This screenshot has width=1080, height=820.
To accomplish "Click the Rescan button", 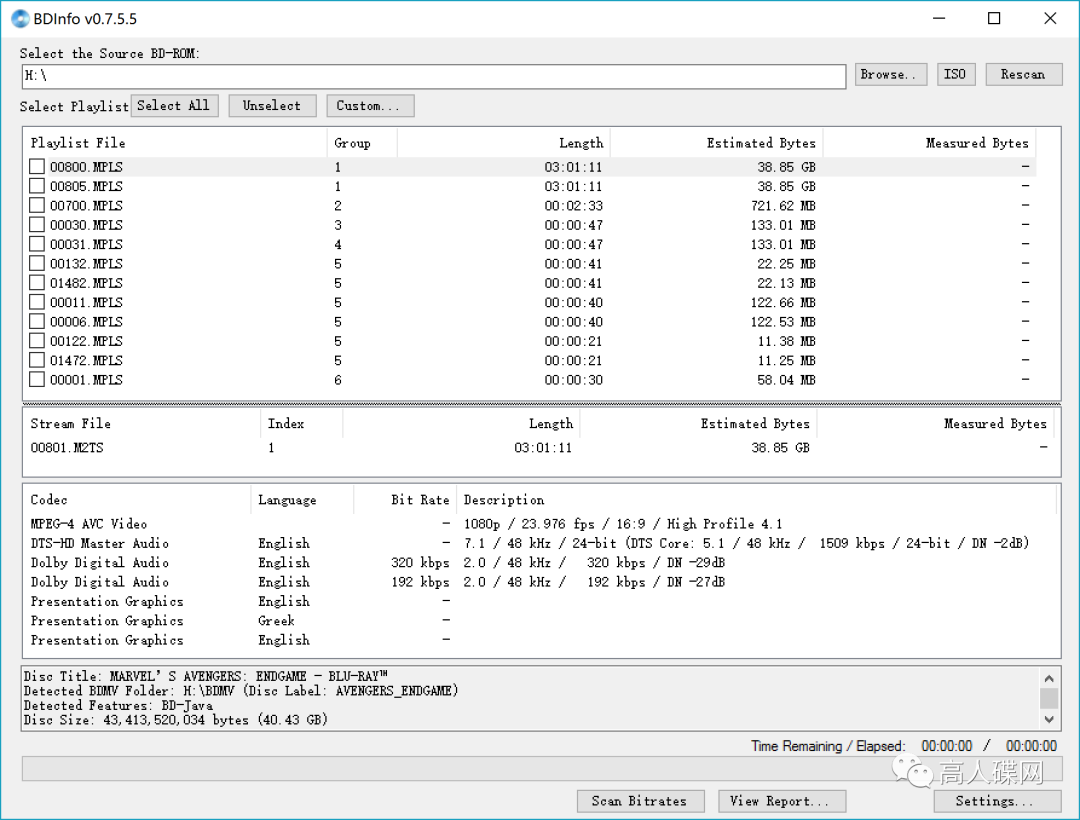I will pos(1024,74).
